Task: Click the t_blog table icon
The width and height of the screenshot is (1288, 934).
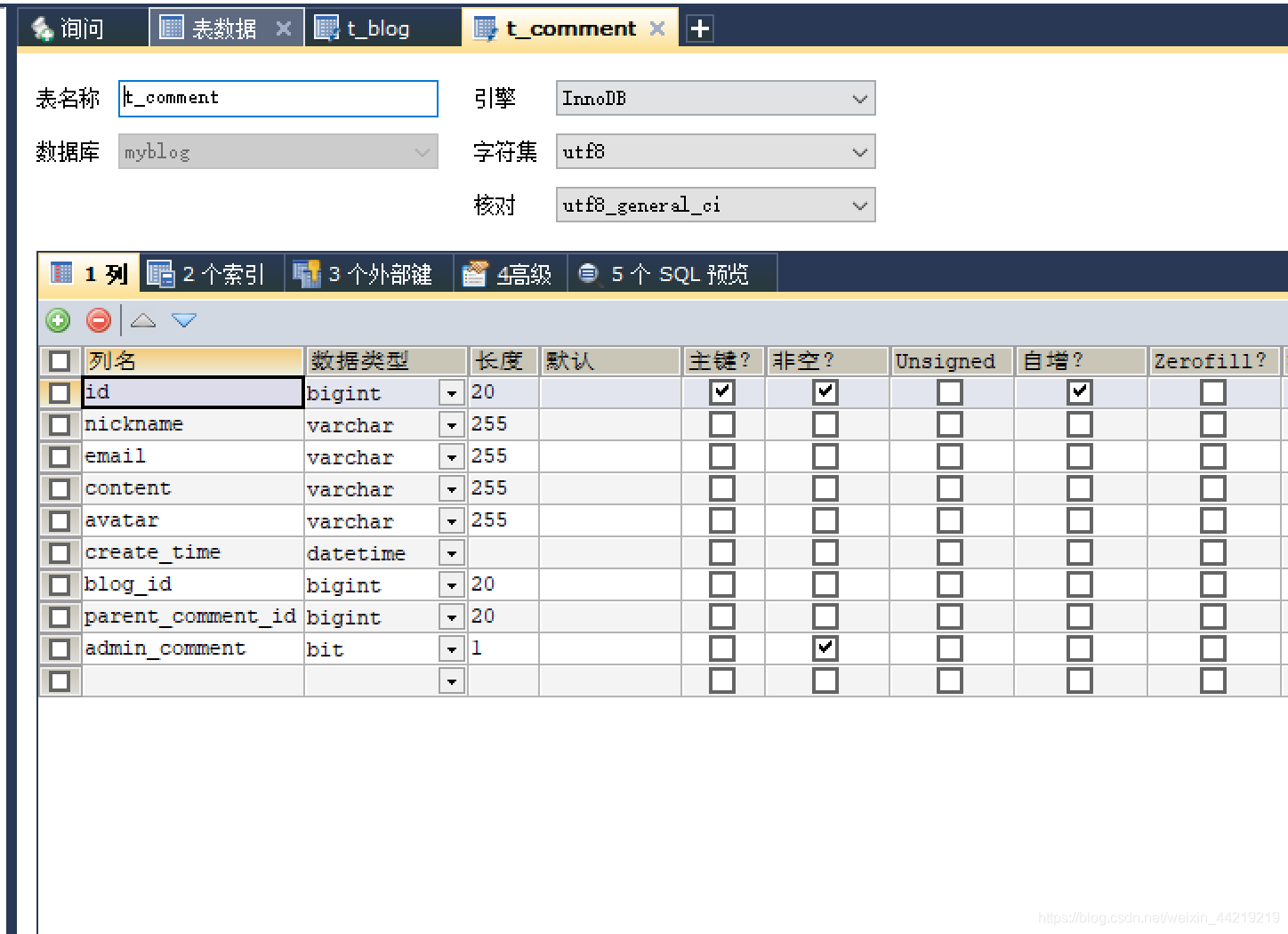Action: [x=327, y=28]
